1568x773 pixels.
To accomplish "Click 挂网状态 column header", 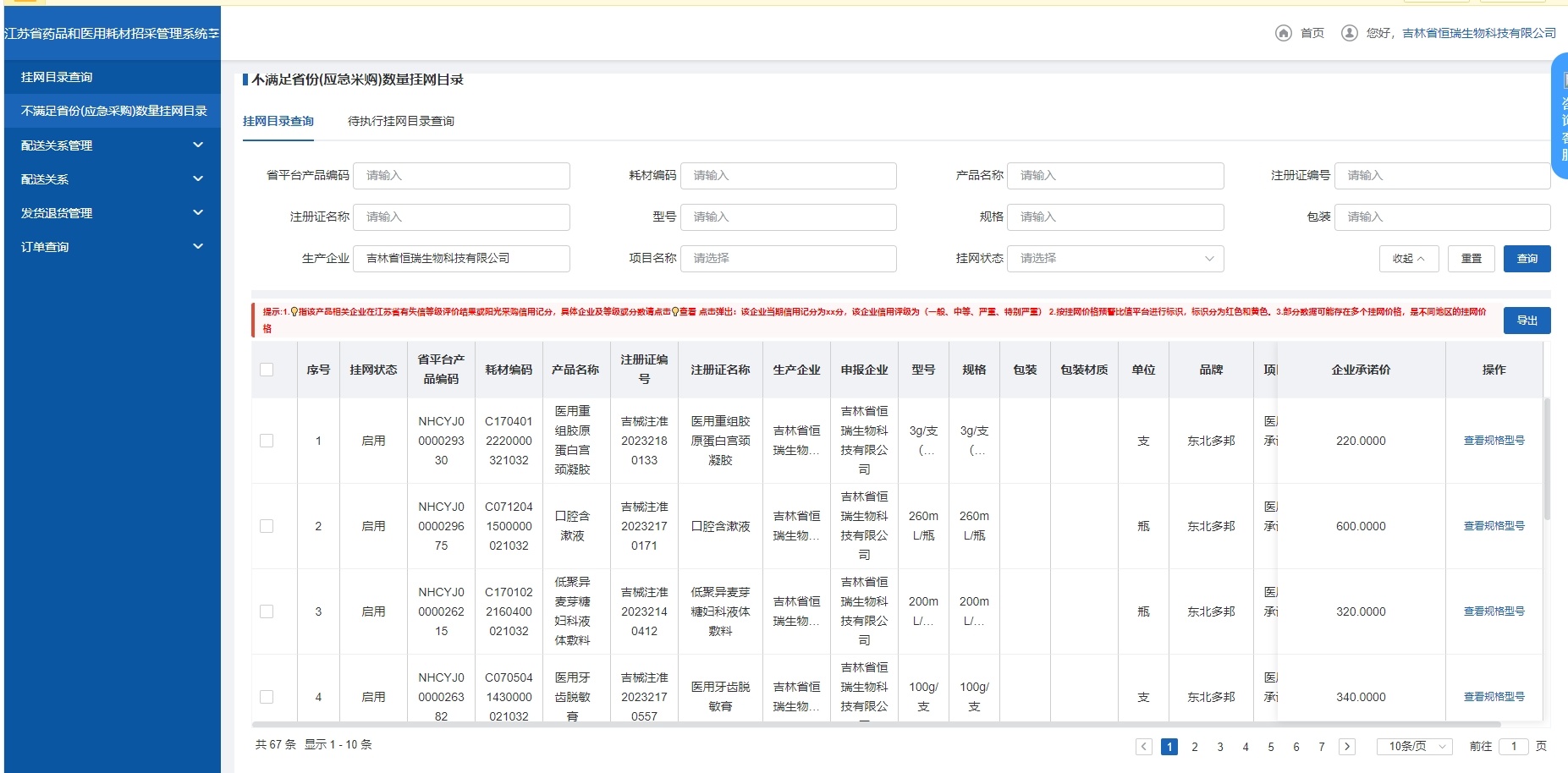I will tap(373, 370).
